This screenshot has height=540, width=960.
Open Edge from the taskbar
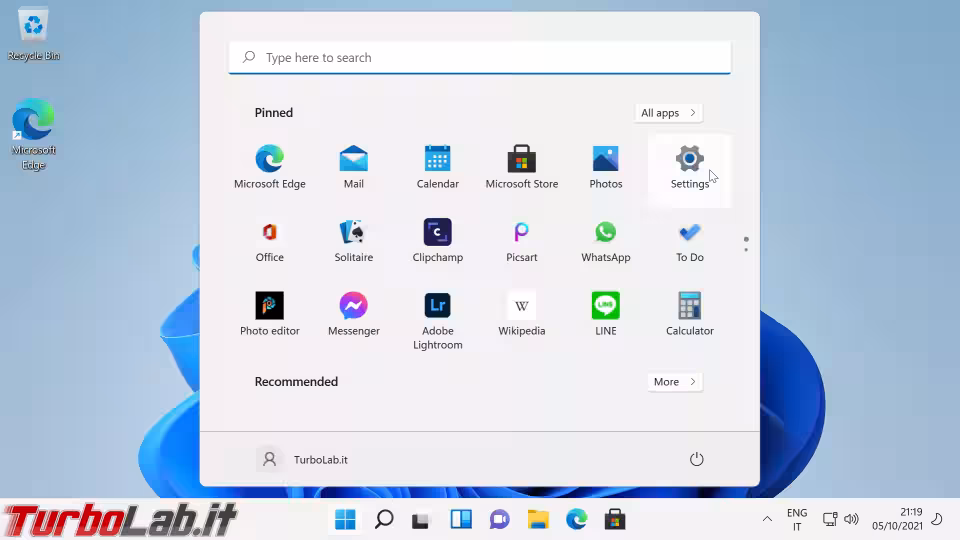[577, 519]
